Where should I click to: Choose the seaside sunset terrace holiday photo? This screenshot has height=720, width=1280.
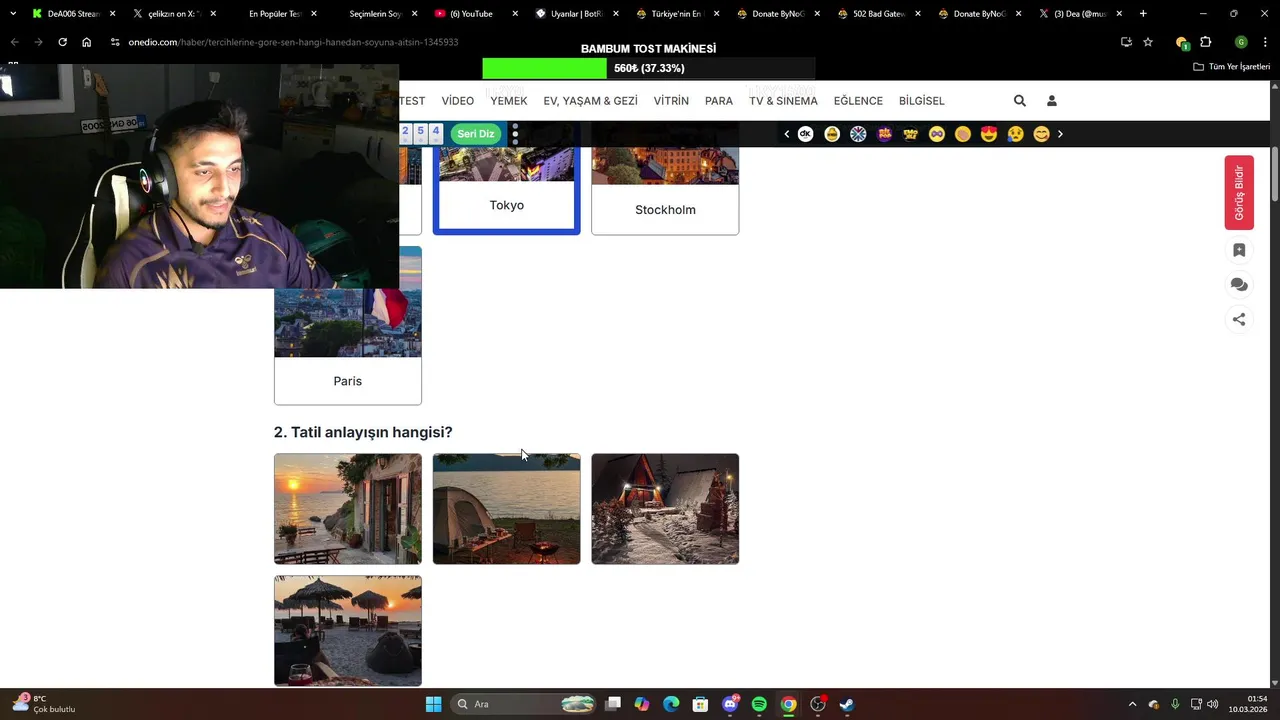[x=348, y=509]
